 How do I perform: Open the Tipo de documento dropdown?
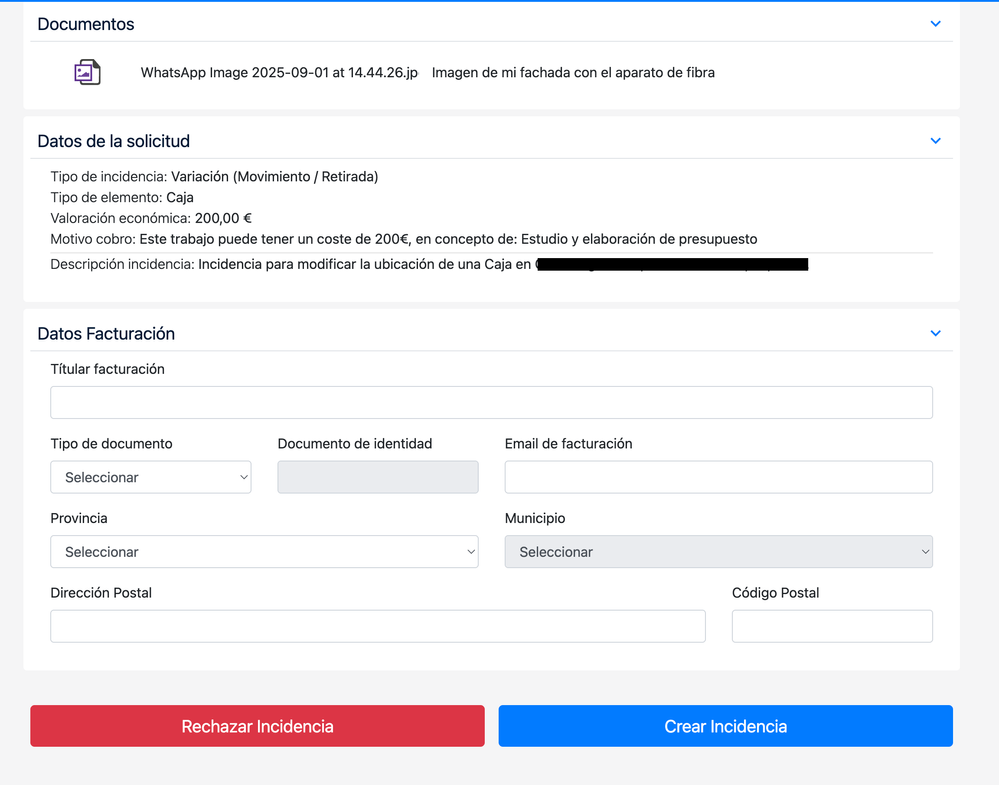pos(151,477)
